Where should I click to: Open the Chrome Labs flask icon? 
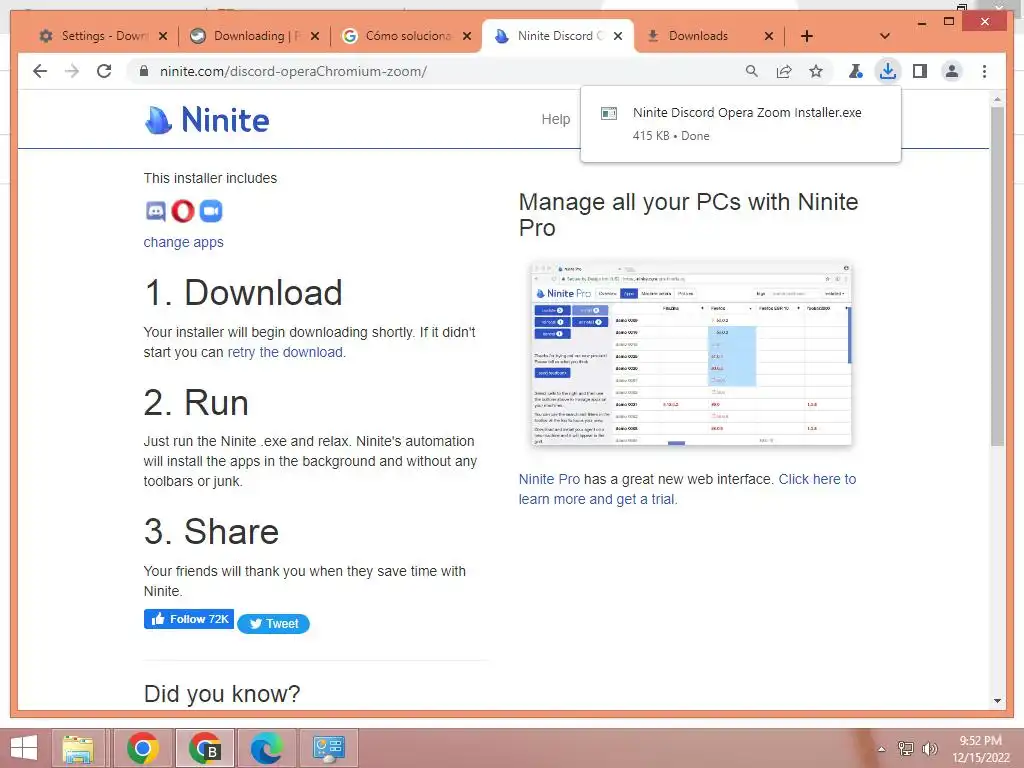click(856, 71)
